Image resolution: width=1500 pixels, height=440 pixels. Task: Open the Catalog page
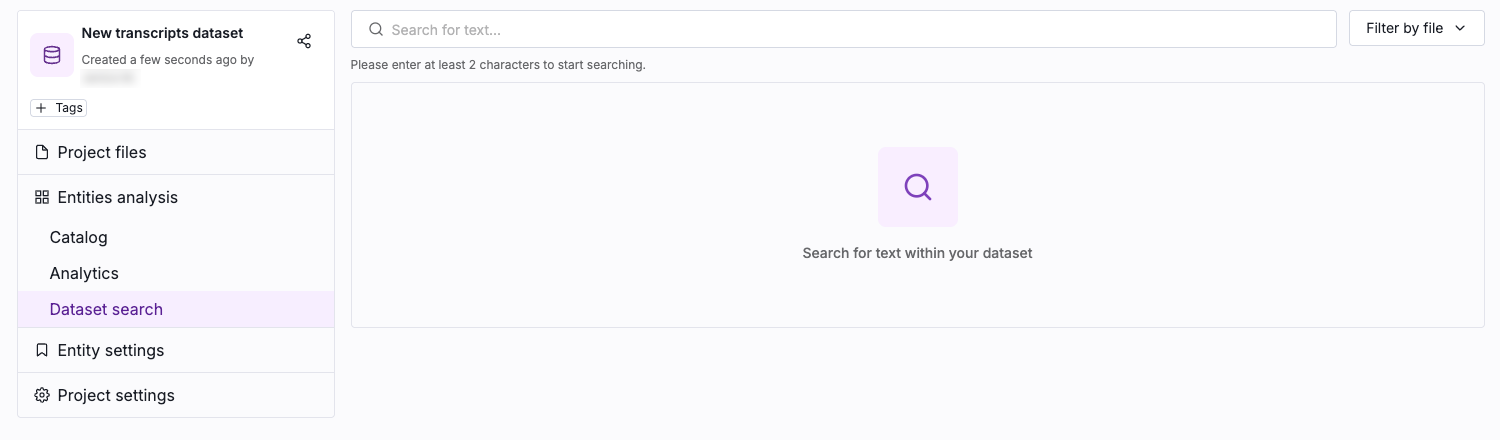click(x=78, y=237)
